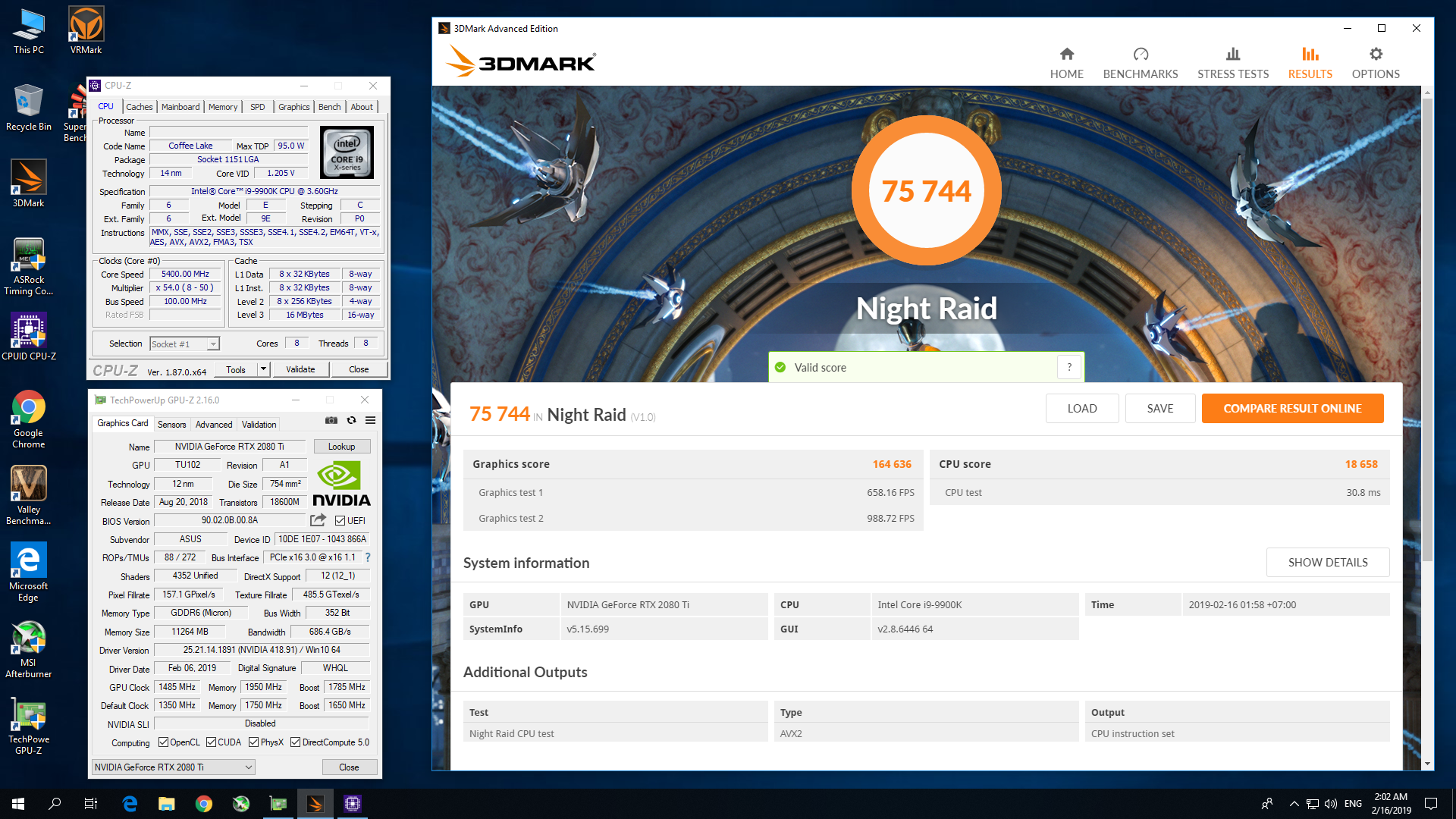The image size is (1456, 819).
Task: Switch to Mainboard tab in CPU-Z
Action: click(x=180, y=107)
